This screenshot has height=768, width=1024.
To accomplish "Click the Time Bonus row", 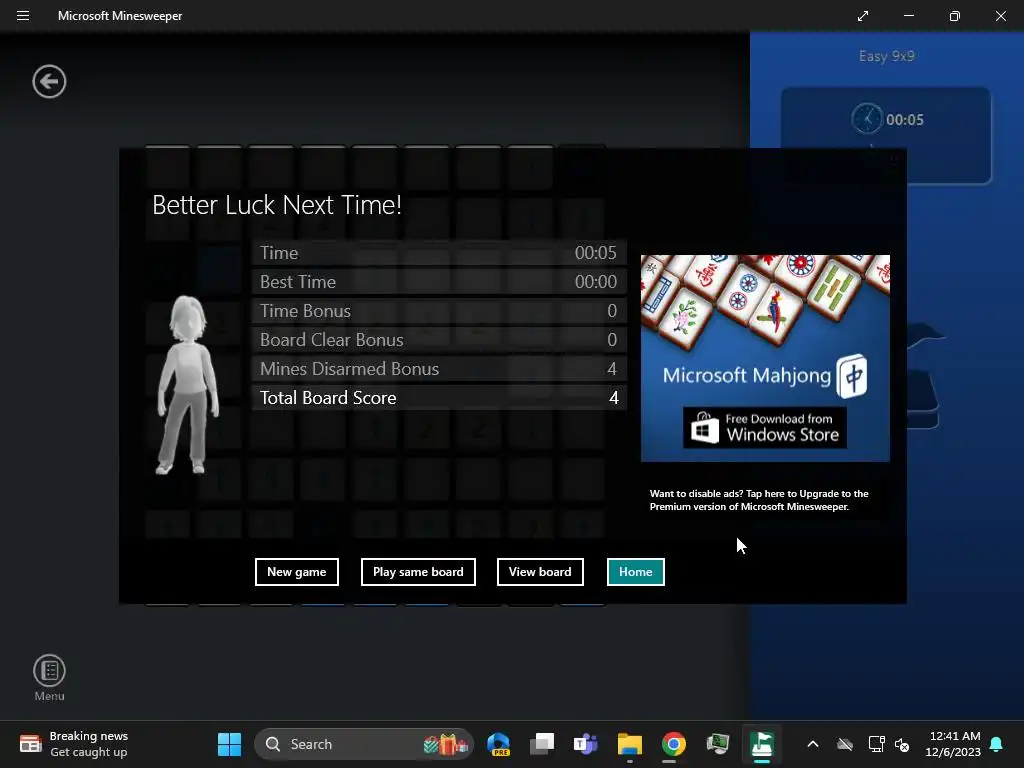I will [439, 311].
